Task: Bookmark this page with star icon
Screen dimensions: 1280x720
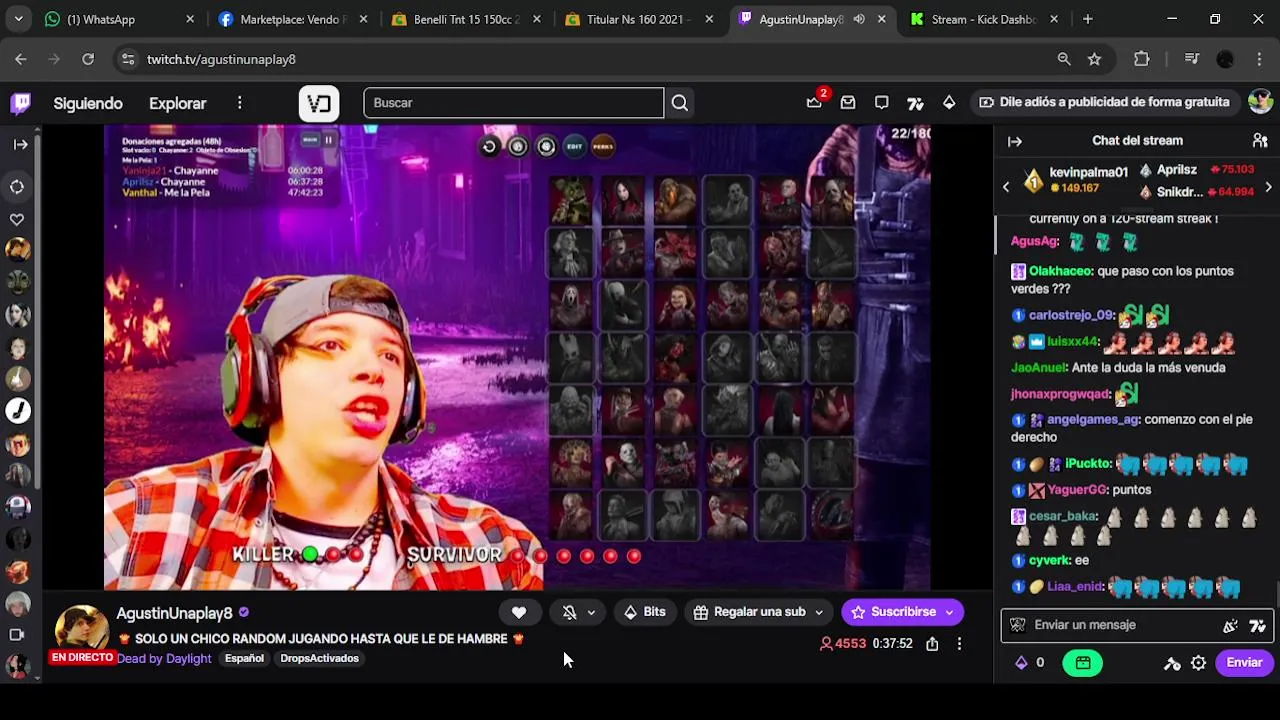Action: tap(1094, 59)
